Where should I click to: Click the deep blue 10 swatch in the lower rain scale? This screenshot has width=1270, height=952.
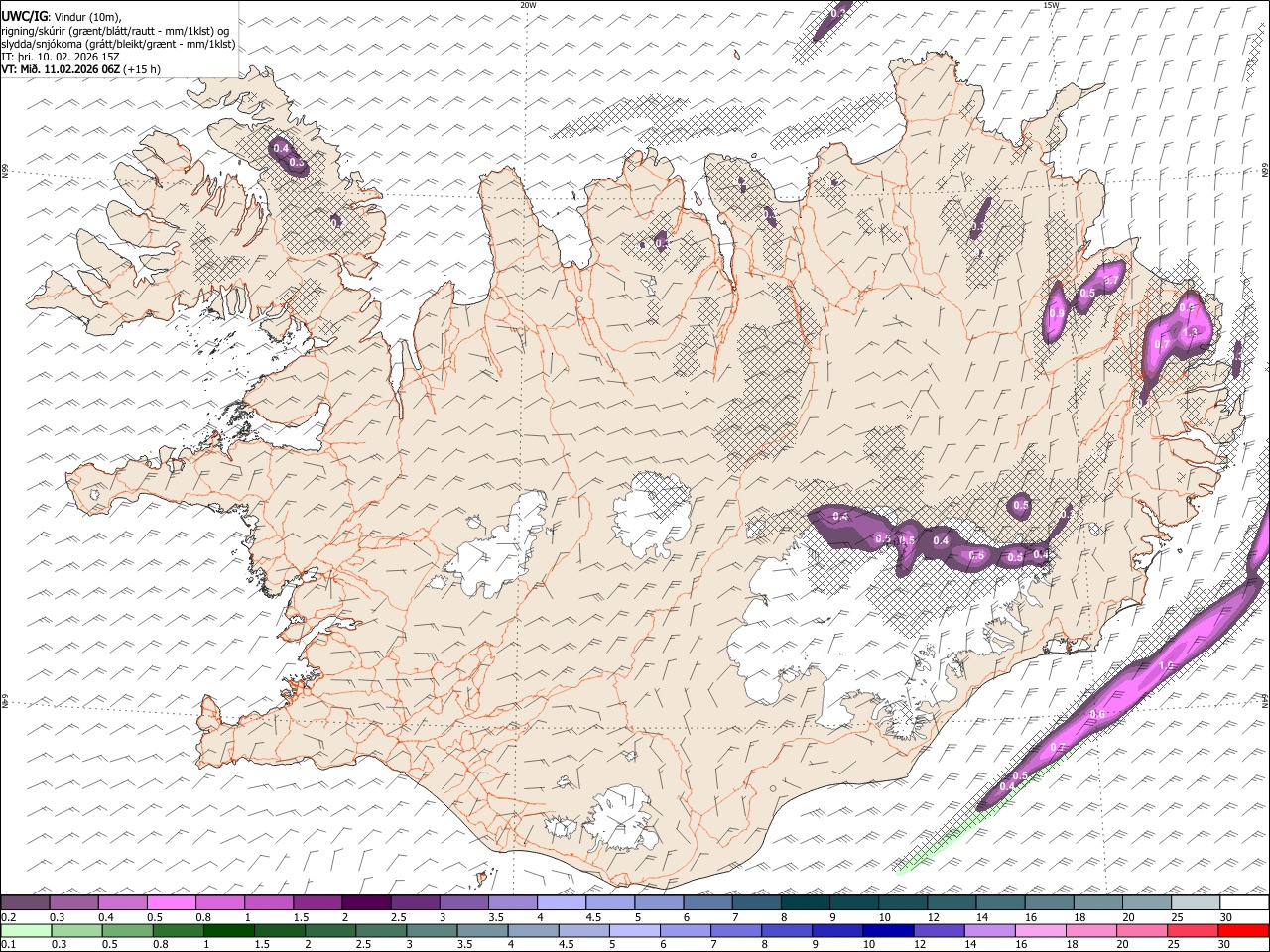tap(888, 930)
